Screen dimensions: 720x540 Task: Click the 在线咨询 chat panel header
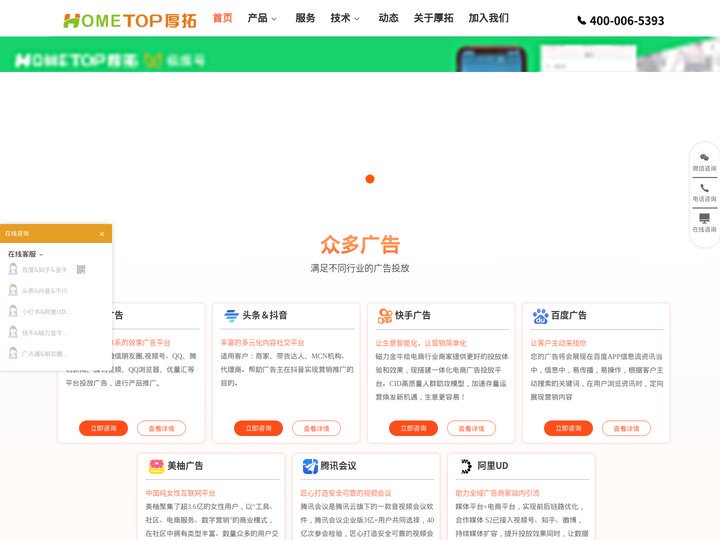56,234
